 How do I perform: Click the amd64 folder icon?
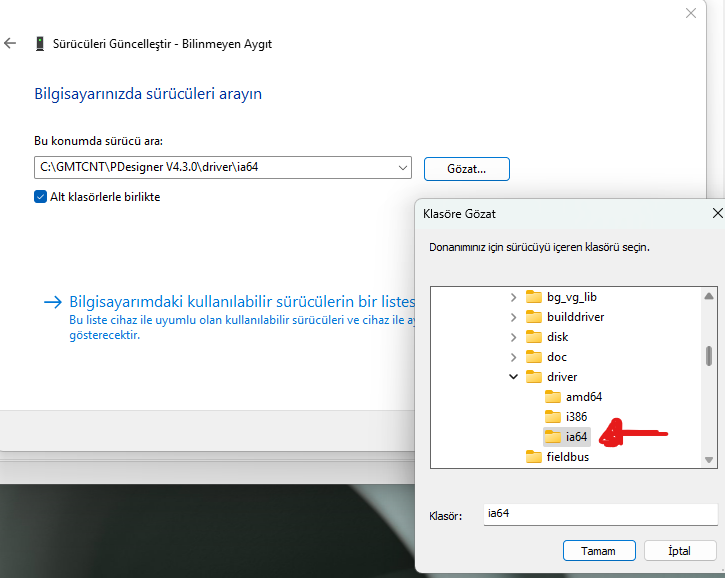[x=553, y=396]
